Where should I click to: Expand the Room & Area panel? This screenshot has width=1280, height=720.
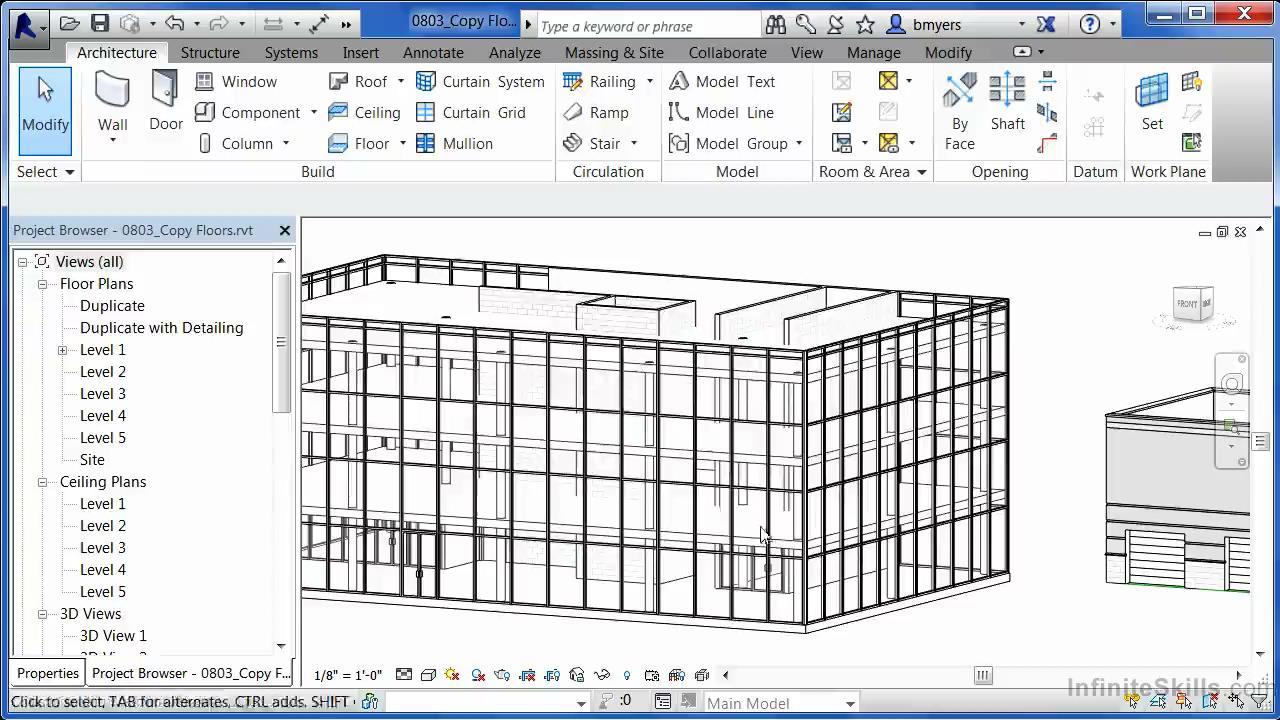(873, 172)
